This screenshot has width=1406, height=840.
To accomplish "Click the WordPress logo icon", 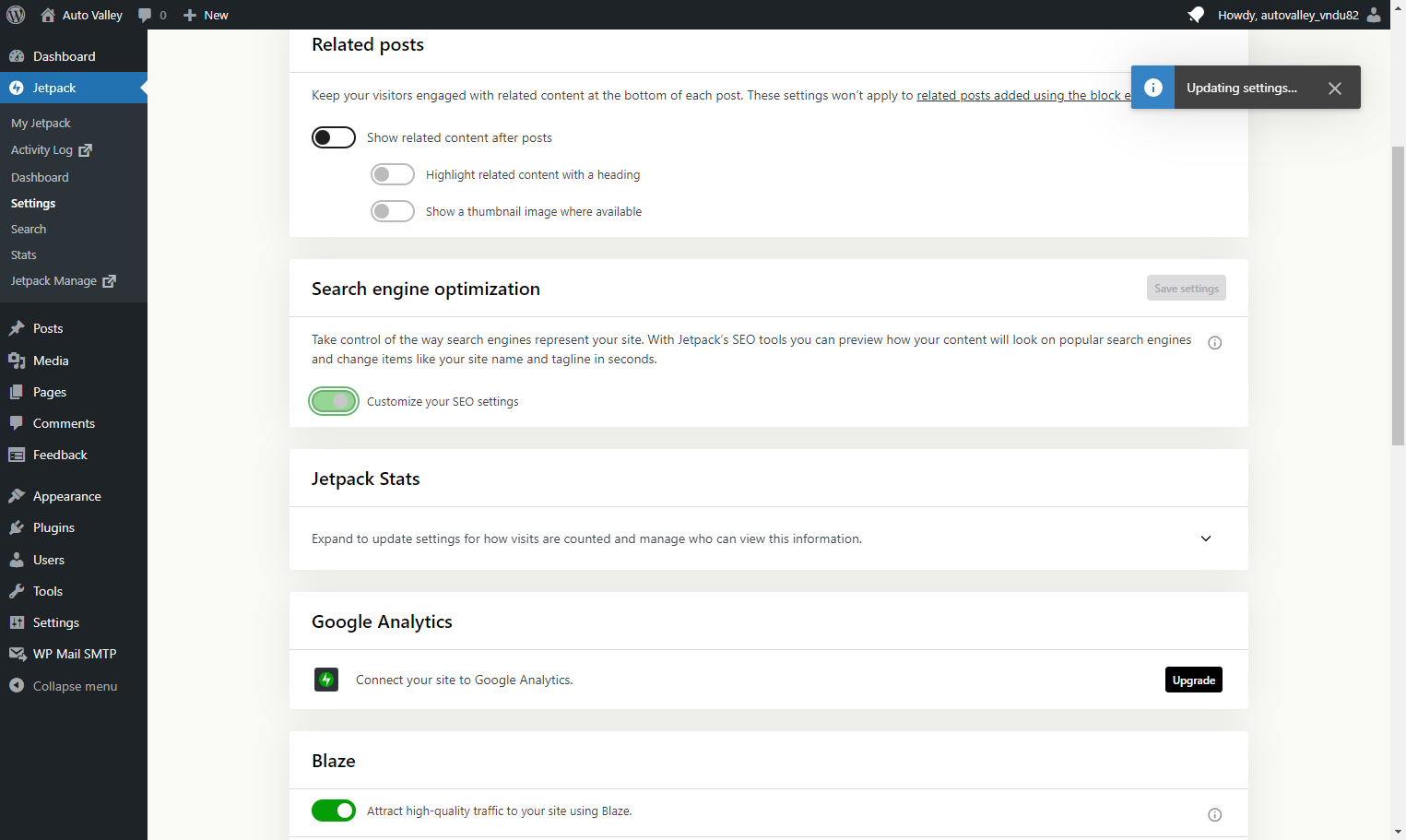I will tap(16, 15).
